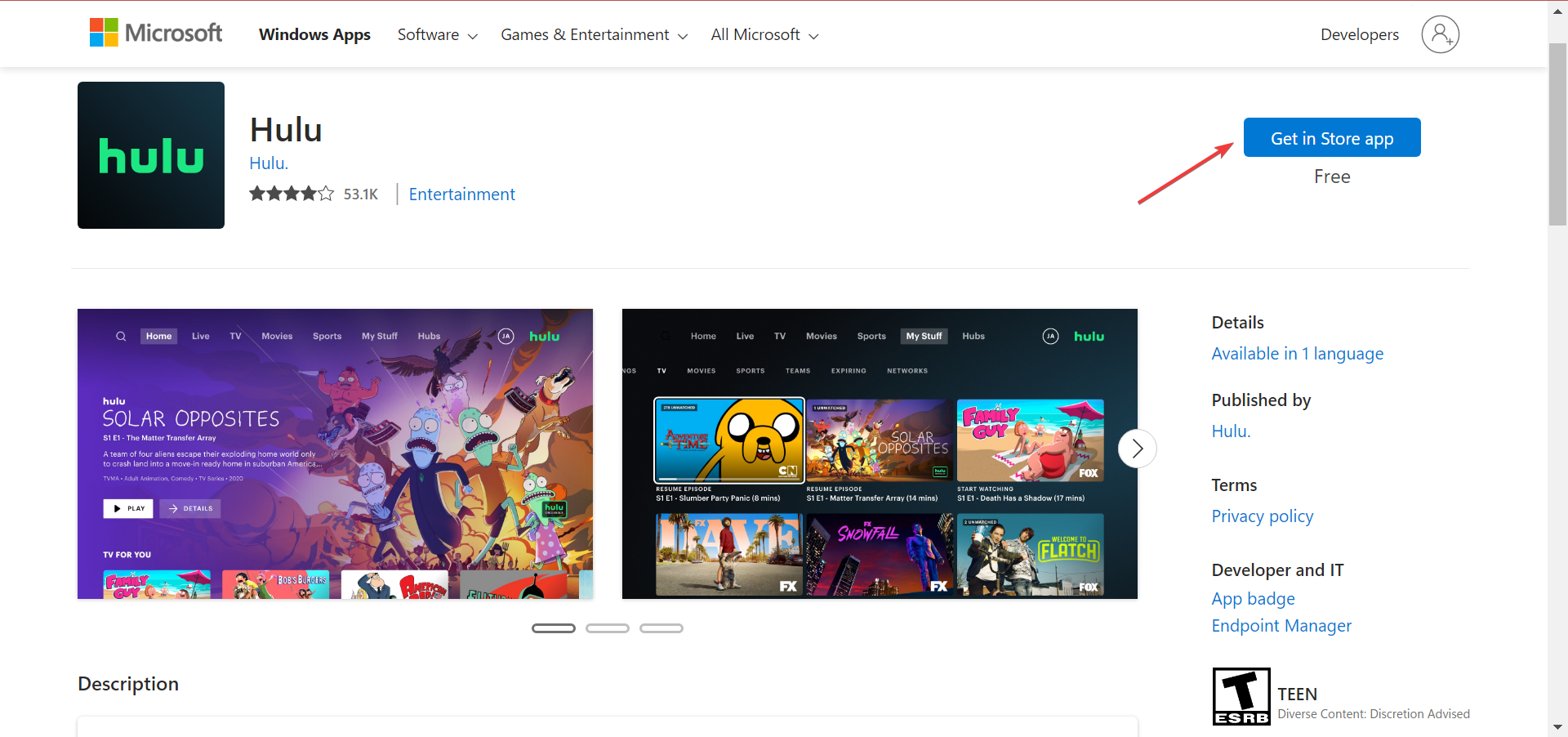Expand the Software menu
The height and width of the screenshot is (737, 1568).
[437, 34]
